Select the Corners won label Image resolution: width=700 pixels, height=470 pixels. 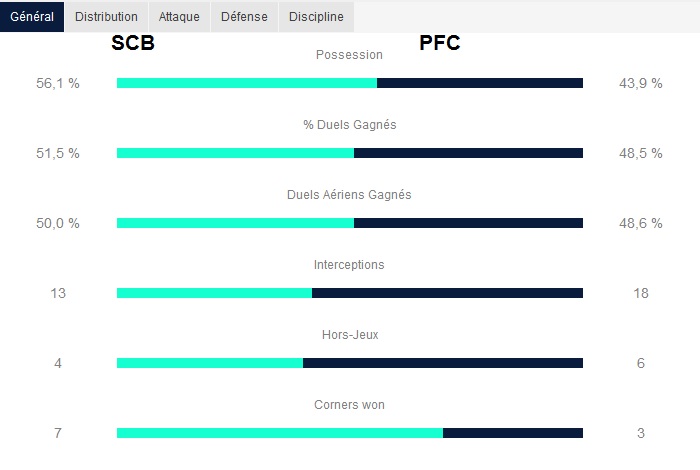pos(349,405)
